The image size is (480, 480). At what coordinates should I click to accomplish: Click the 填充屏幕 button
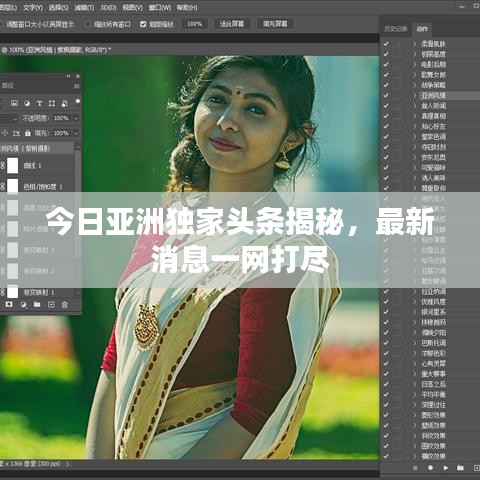point(275,24)
